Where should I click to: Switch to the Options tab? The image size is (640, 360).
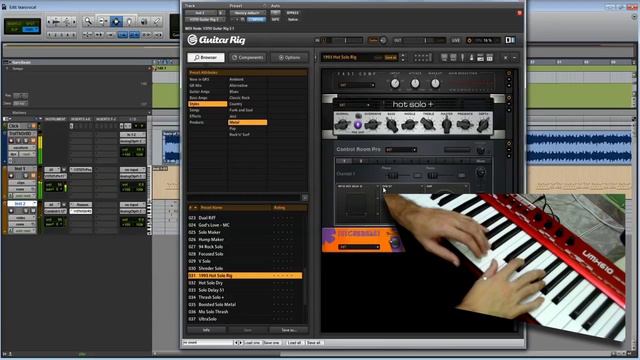coord(289,58)
